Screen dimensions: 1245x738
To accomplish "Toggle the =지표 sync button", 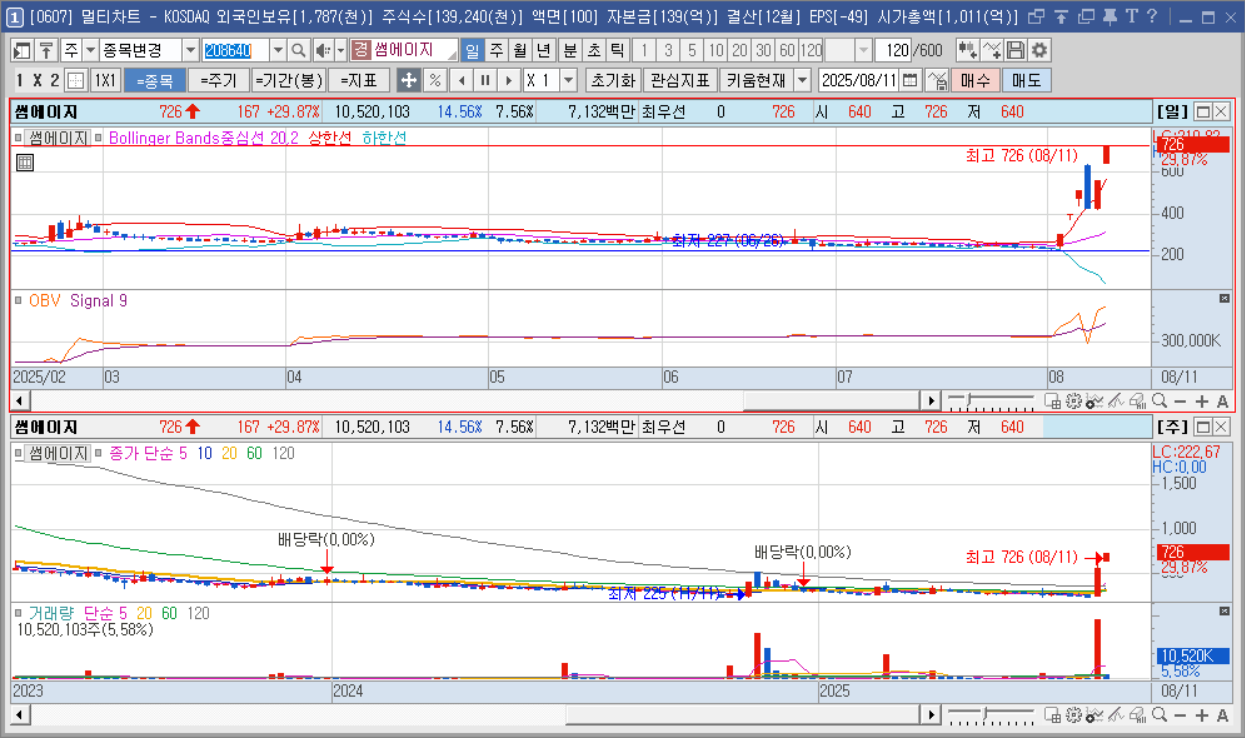I will [358, 80].
